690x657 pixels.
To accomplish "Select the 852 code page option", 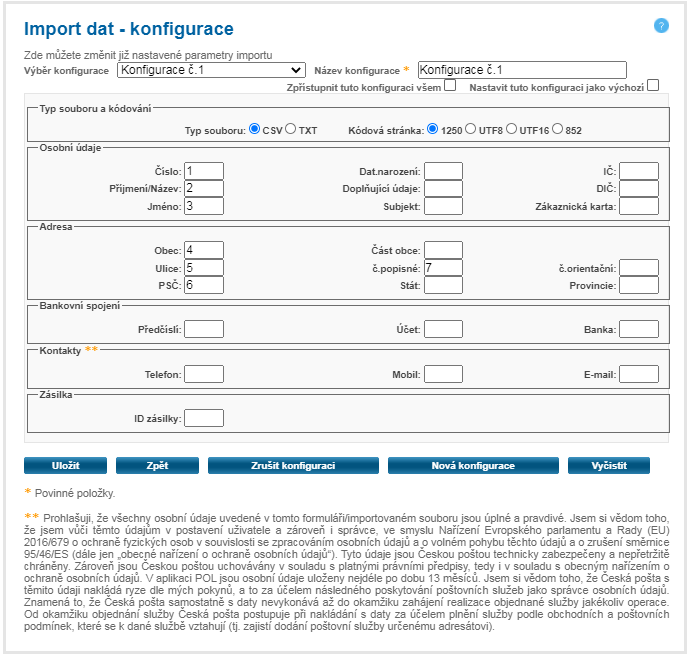I will (x=557, y=129).
